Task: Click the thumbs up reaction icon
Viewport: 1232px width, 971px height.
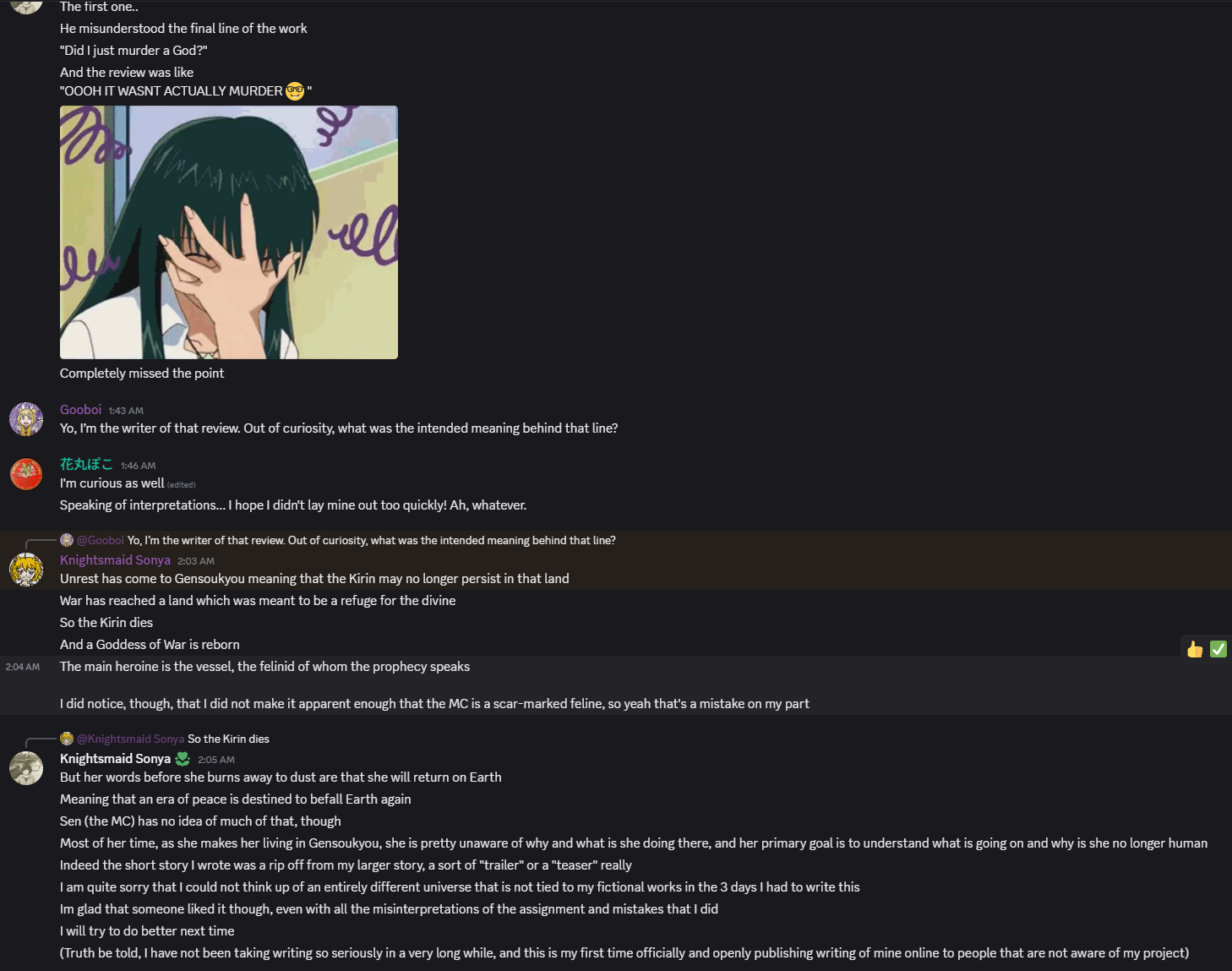Action: tap(1195, 649)
